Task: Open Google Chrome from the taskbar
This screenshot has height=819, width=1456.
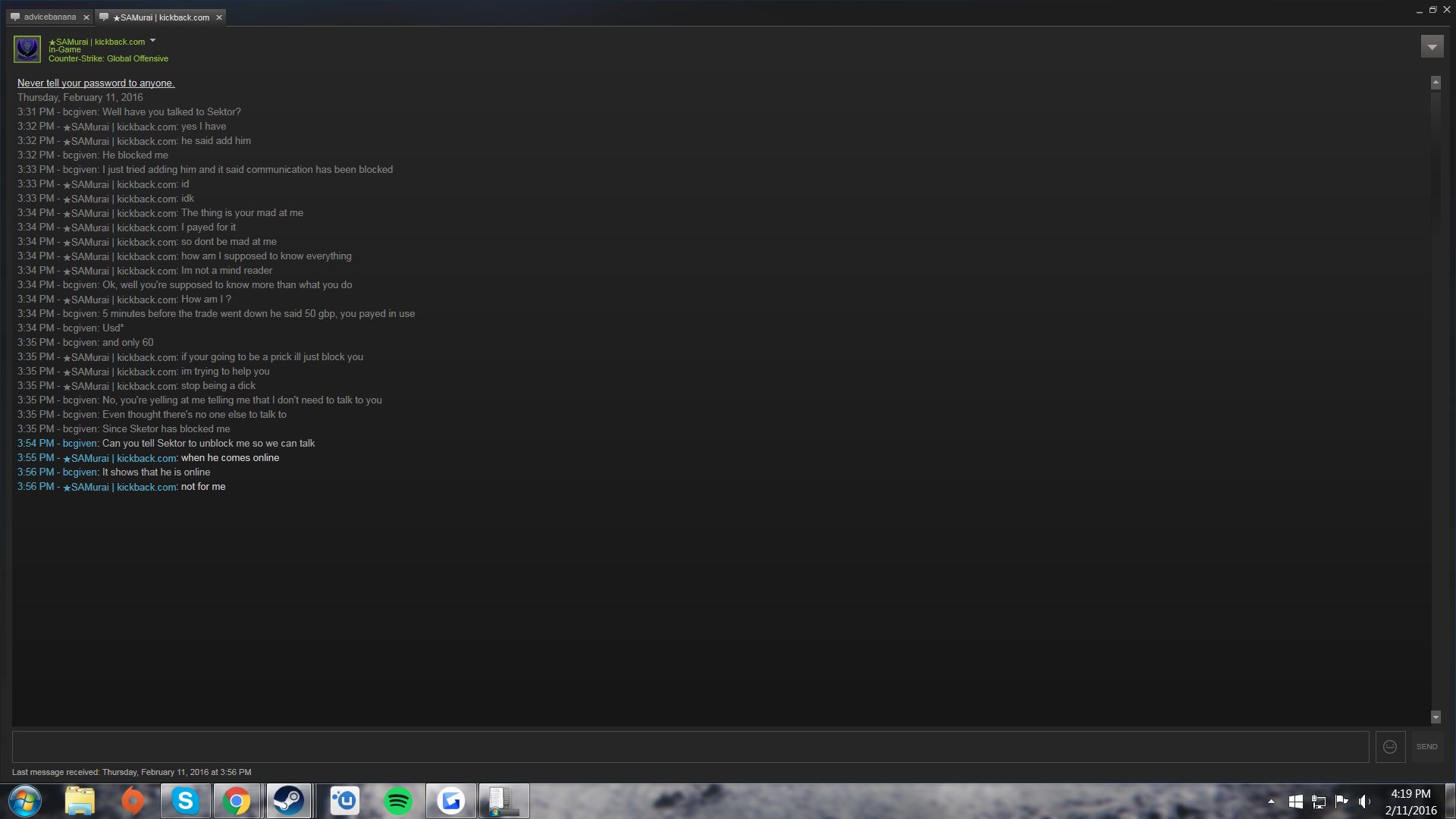Action: click(237, 801)
